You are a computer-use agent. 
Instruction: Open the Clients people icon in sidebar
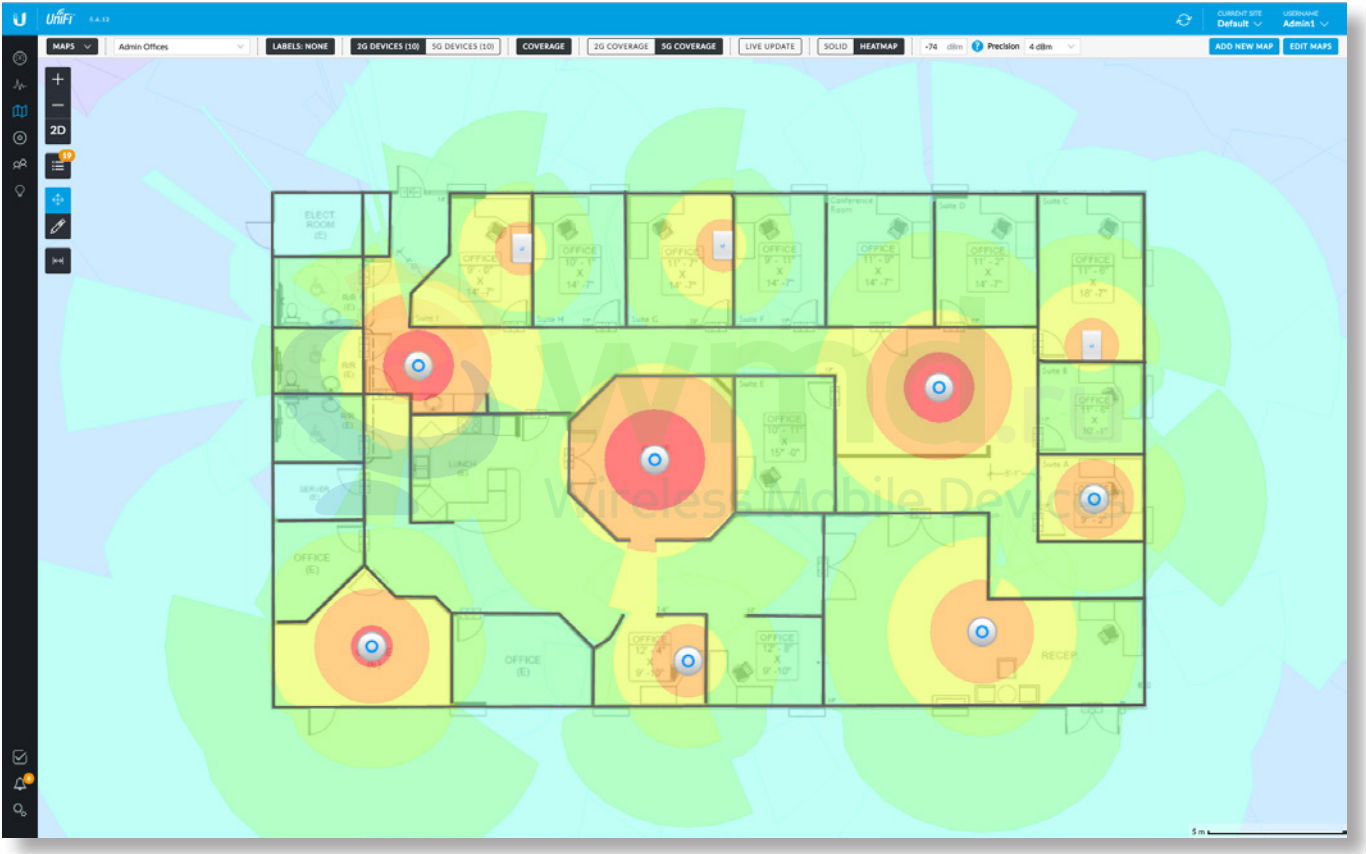coord(19,164)
